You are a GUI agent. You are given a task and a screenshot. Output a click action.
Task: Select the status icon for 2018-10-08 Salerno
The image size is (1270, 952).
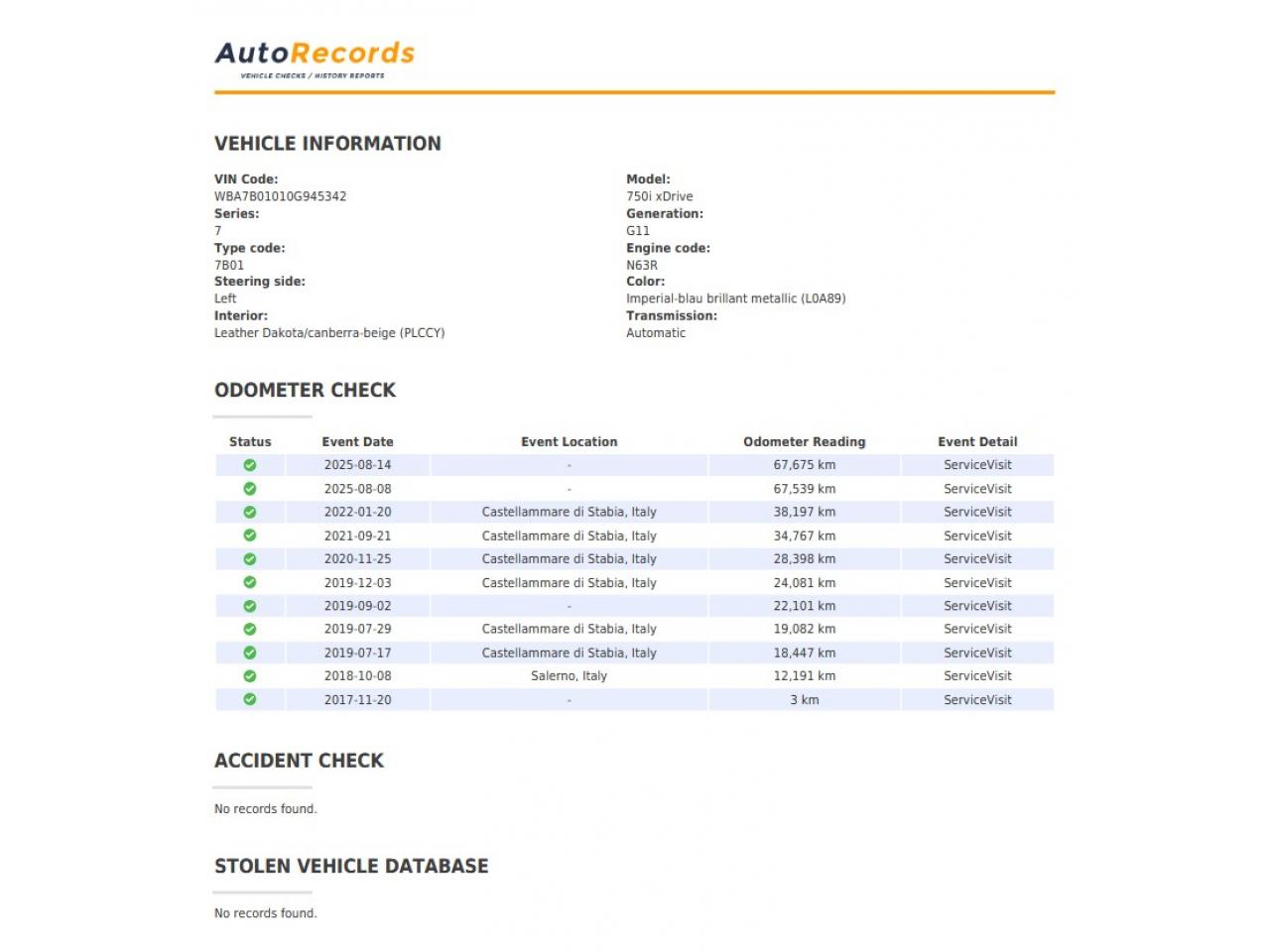(250, 676)
